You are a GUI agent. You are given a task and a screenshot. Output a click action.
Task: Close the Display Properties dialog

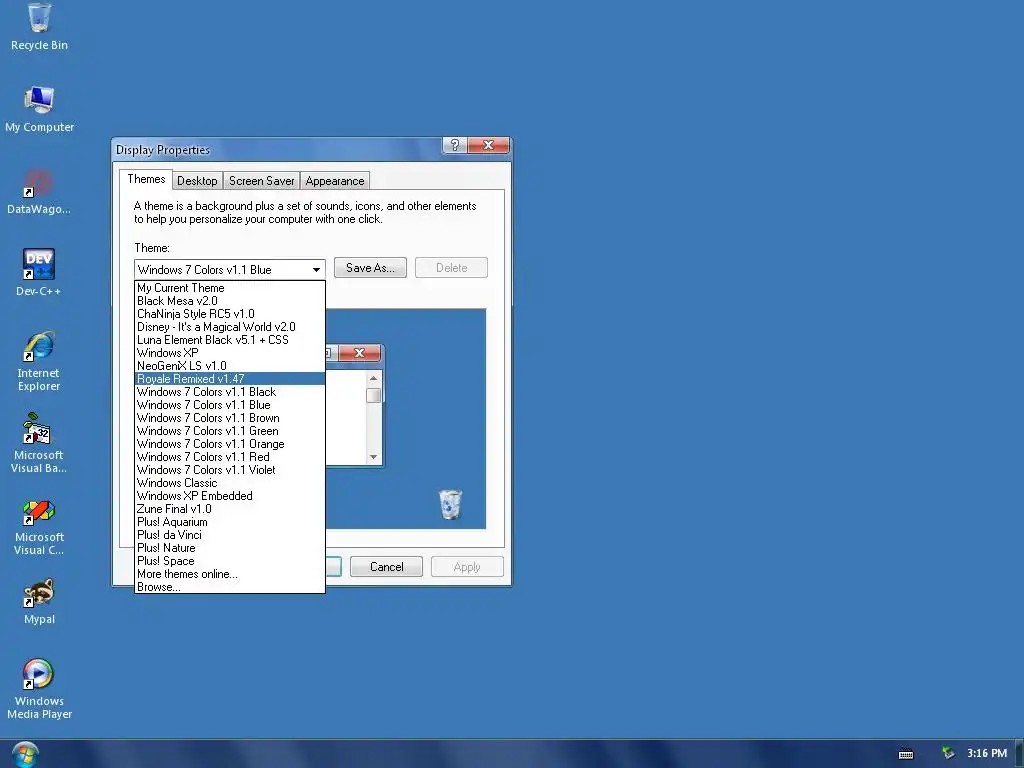click(x=488, y=145)
